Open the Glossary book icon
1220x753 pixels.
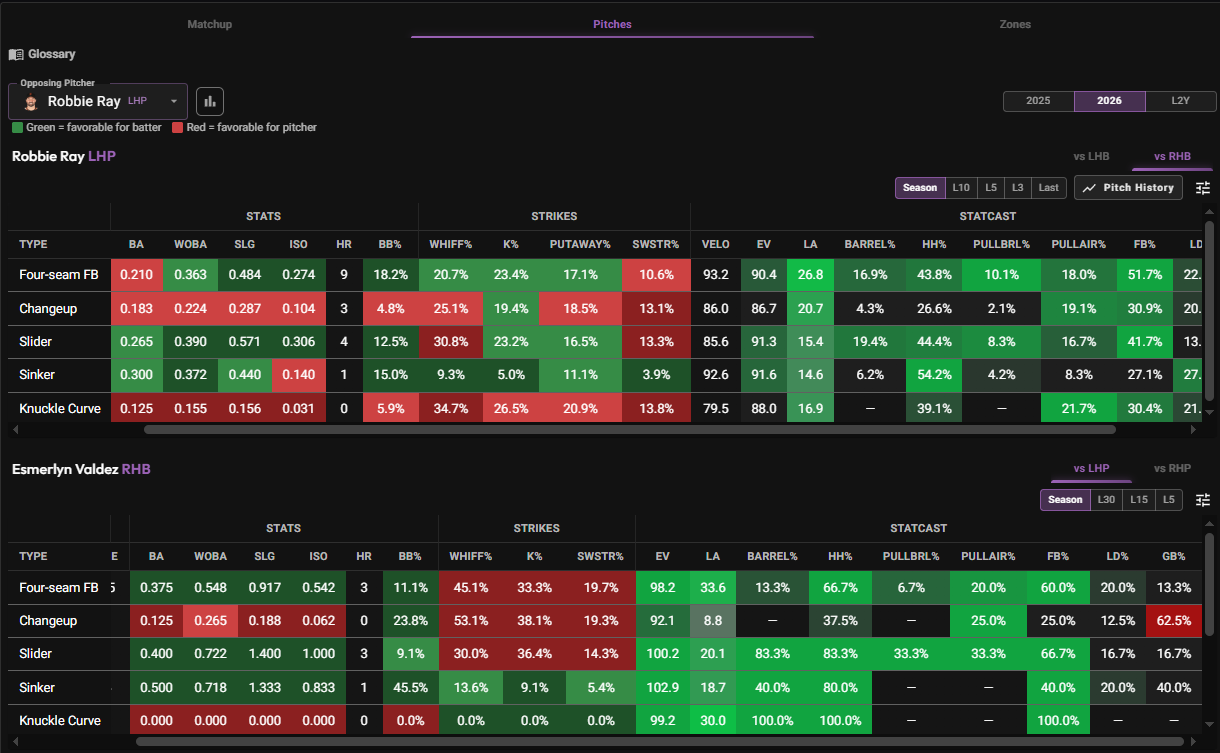[16, 54]
